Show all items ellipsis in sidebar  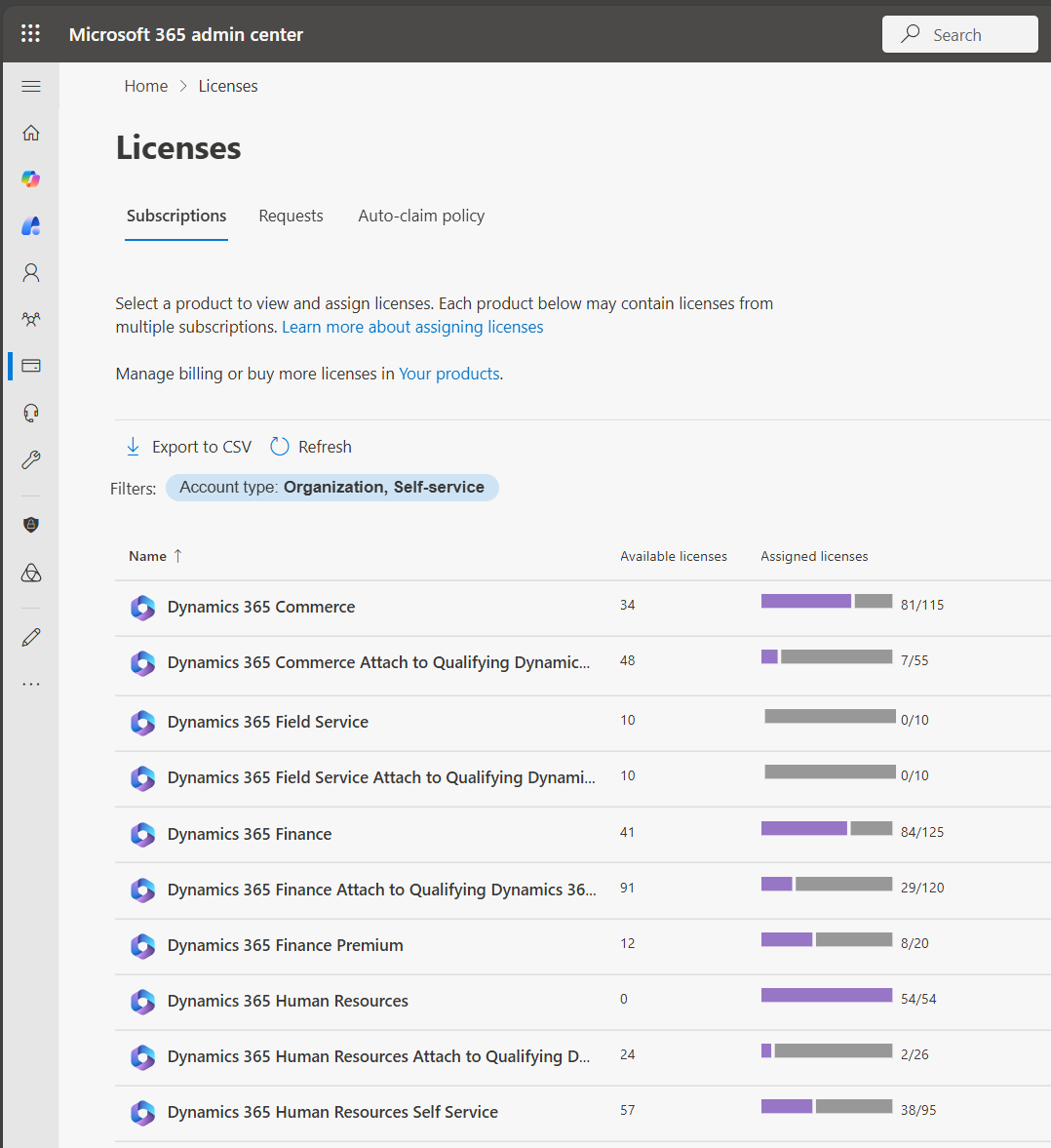click(31, 684)
